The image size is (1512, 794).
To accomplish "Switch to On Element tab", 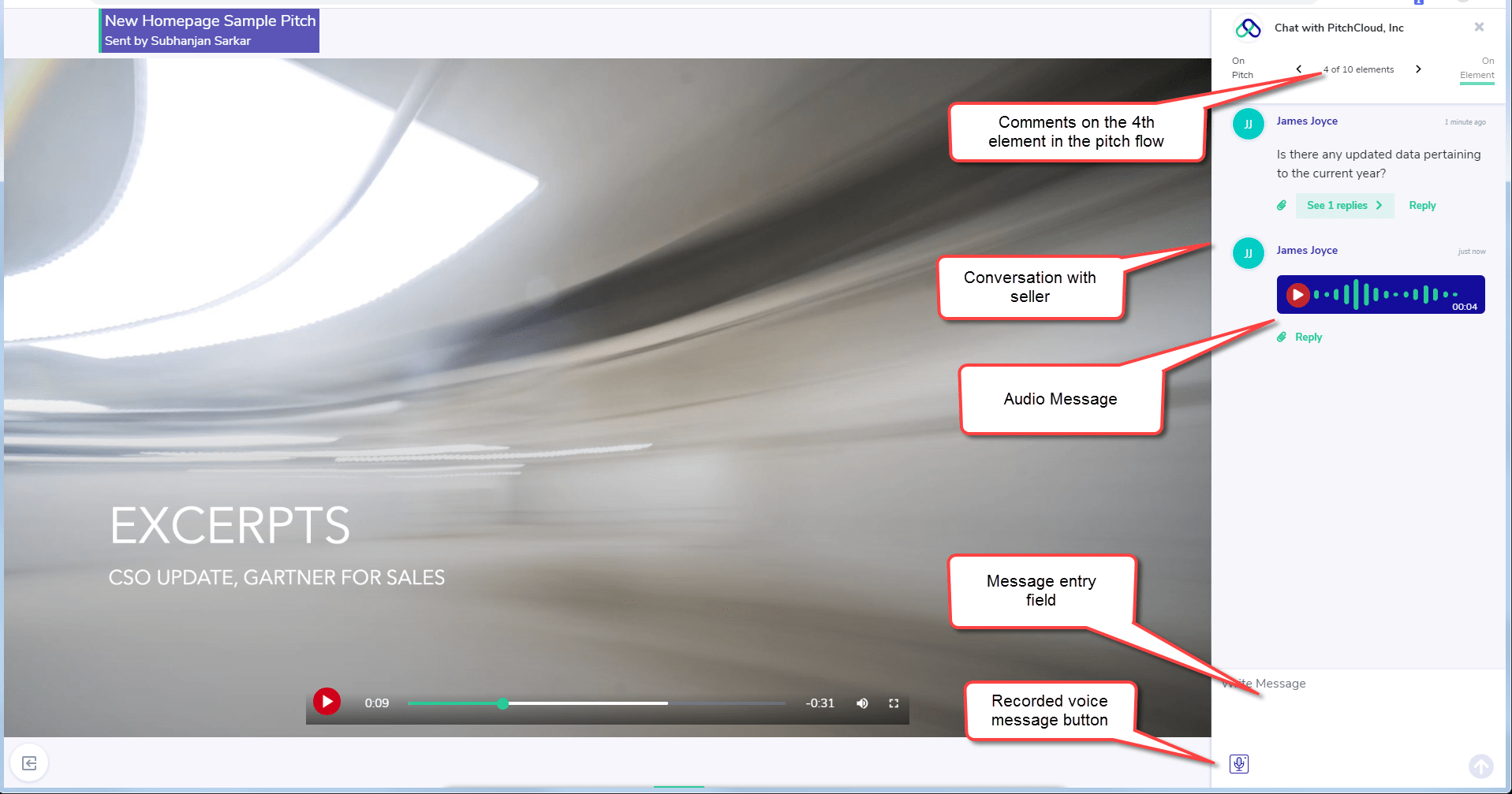I will 1477,69.
